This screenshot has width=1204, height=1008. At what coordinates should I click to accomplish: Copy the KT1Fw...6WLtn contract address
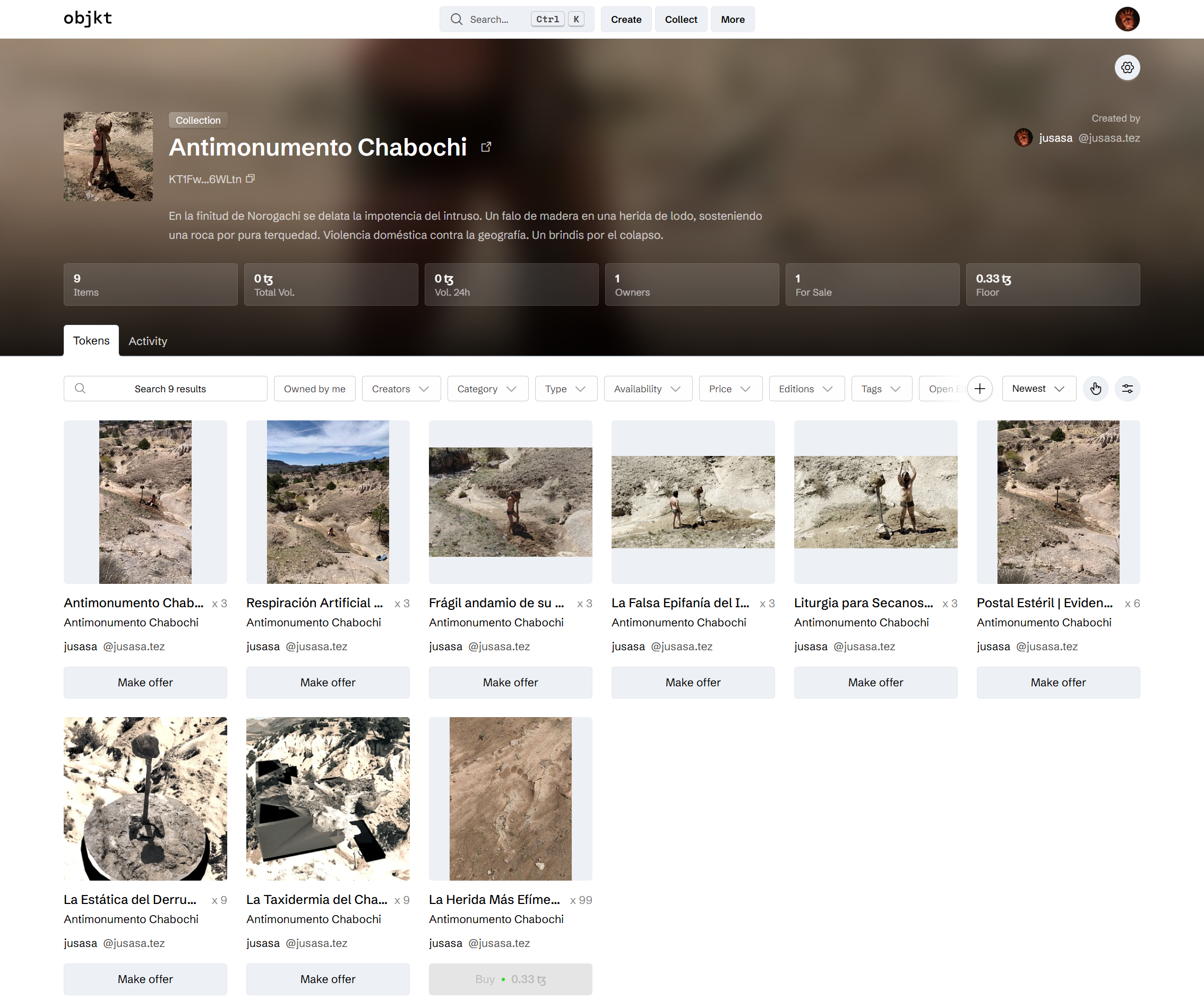point(250,179)
